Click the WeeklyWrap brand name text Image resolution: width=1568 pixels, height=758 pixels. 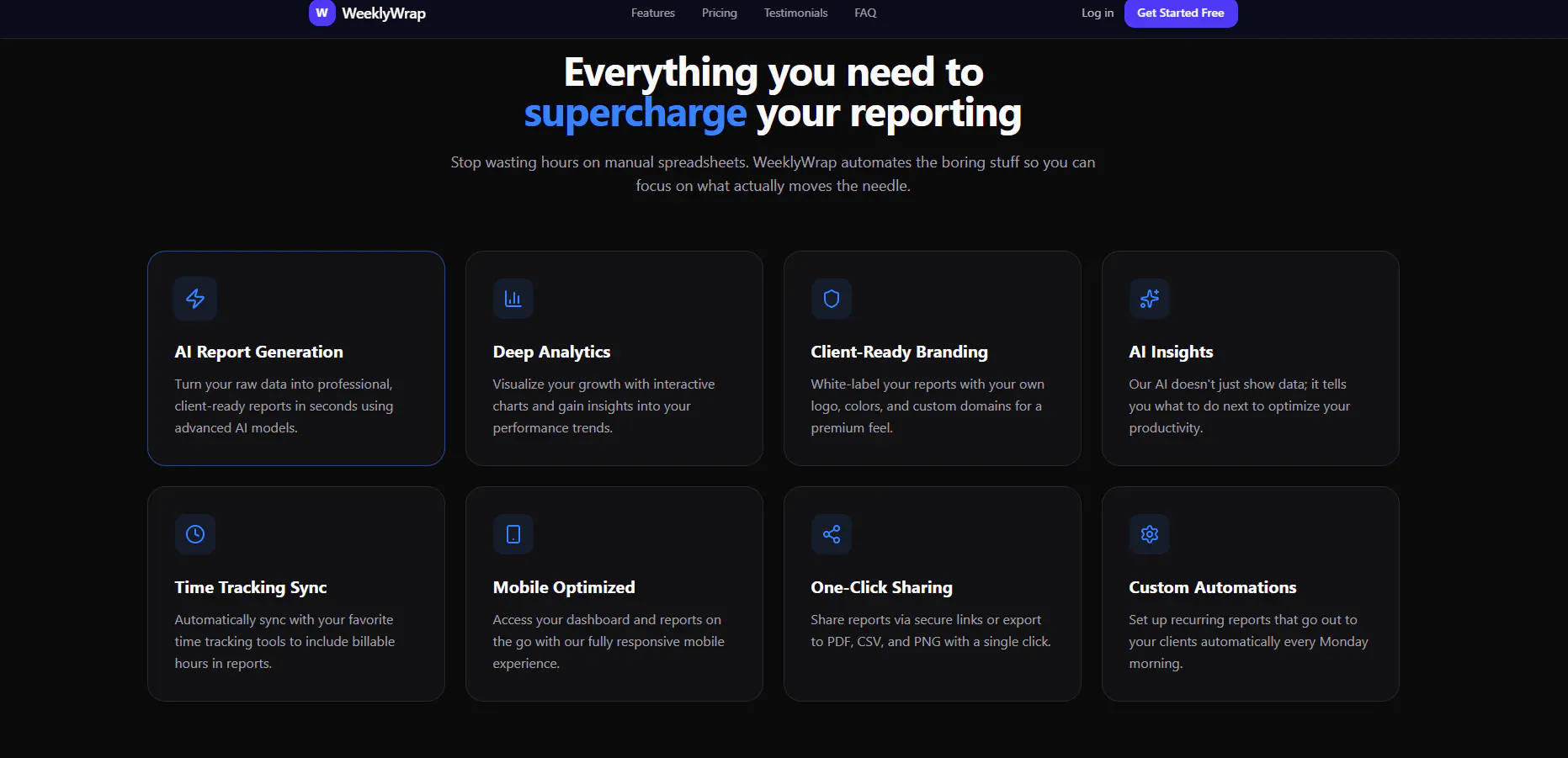(384, 13)
